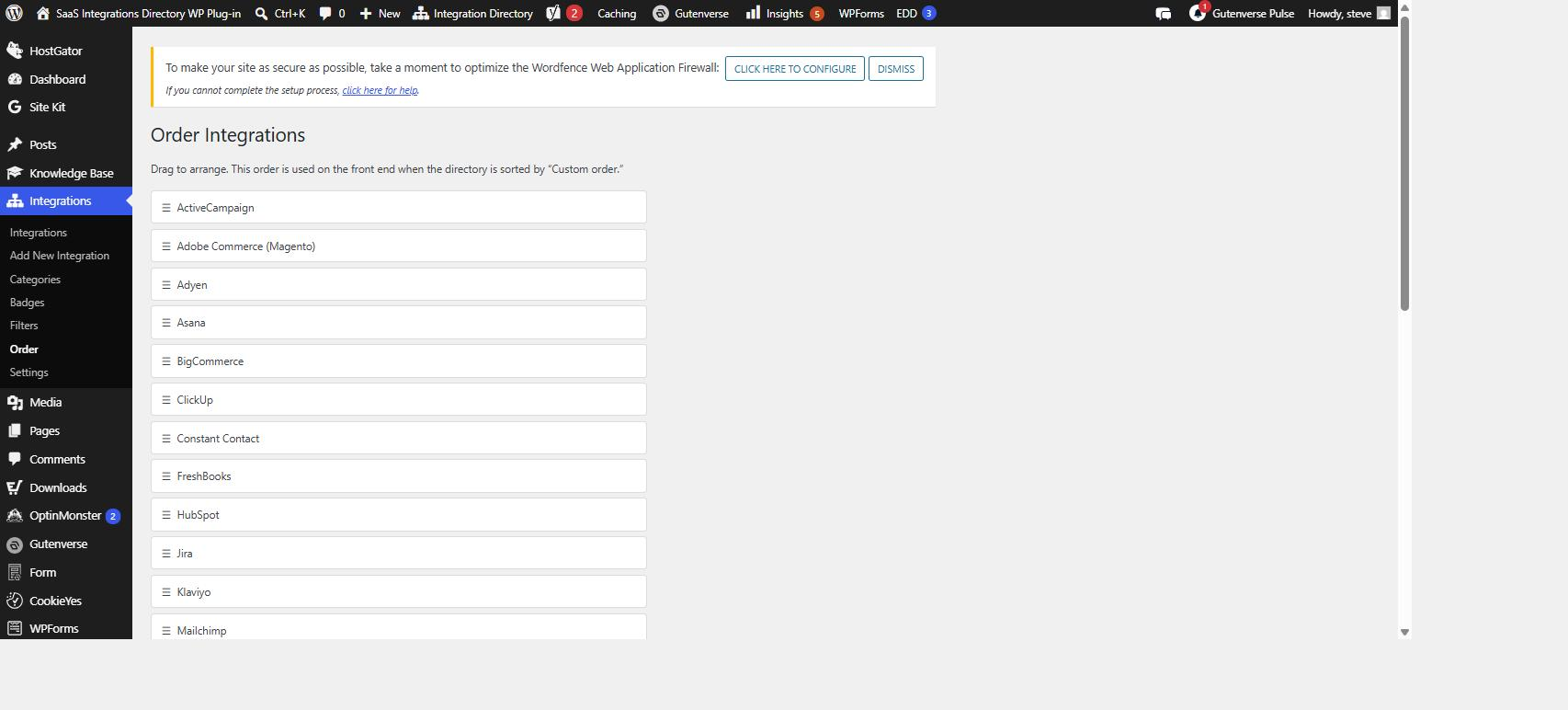
Task: Go to Categories submenu
Action: pos(35,280)
